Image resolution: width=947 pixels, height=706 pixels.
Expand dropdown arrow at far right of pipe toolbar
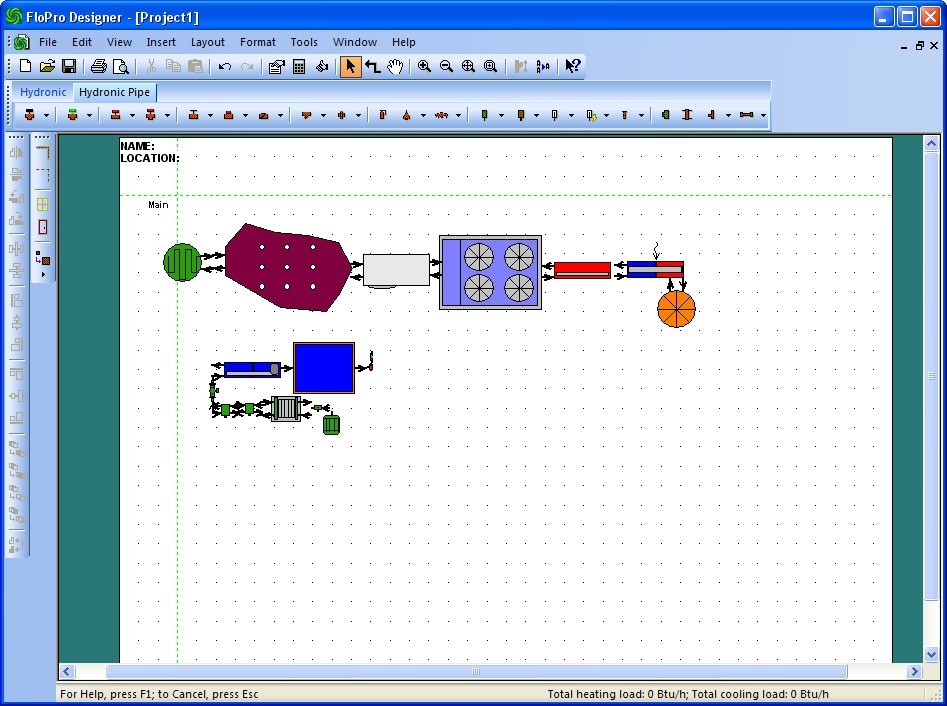[764, 116]
